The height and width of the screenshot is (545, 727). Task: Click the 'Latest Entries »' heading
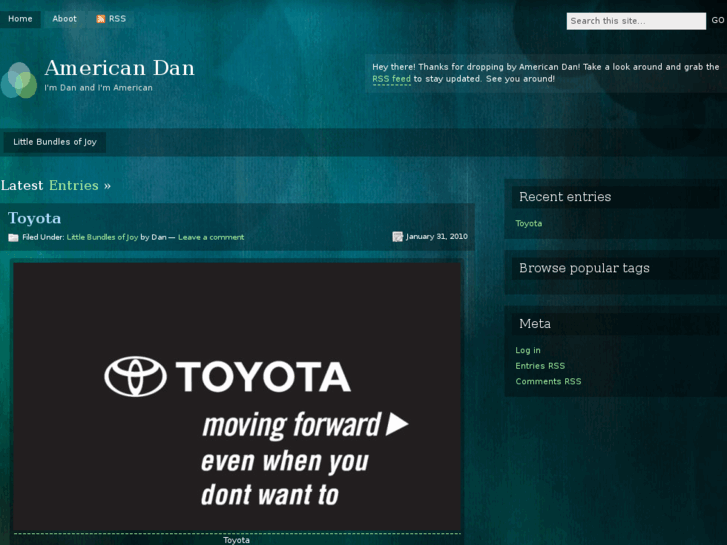coord(56,186)
